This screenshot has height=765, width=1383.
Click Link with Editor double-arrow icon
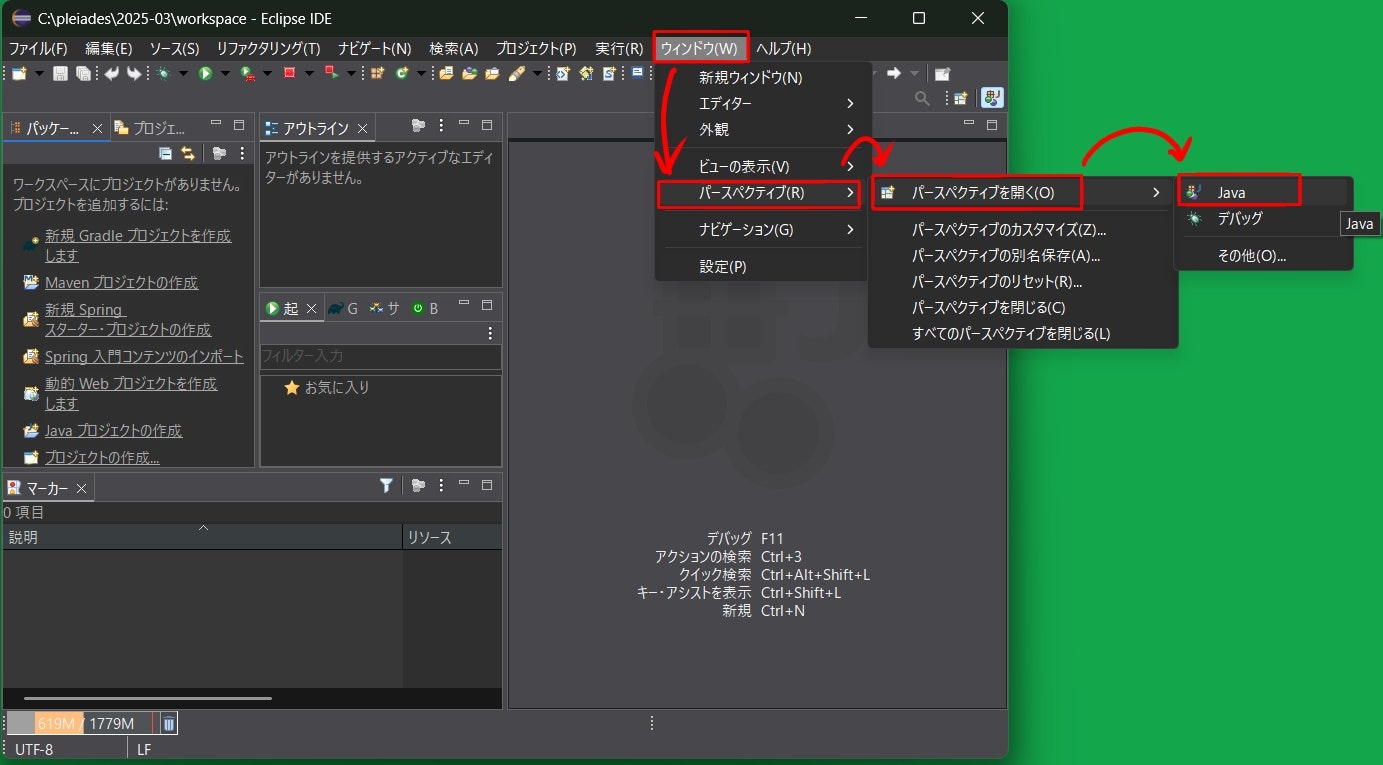188,153
